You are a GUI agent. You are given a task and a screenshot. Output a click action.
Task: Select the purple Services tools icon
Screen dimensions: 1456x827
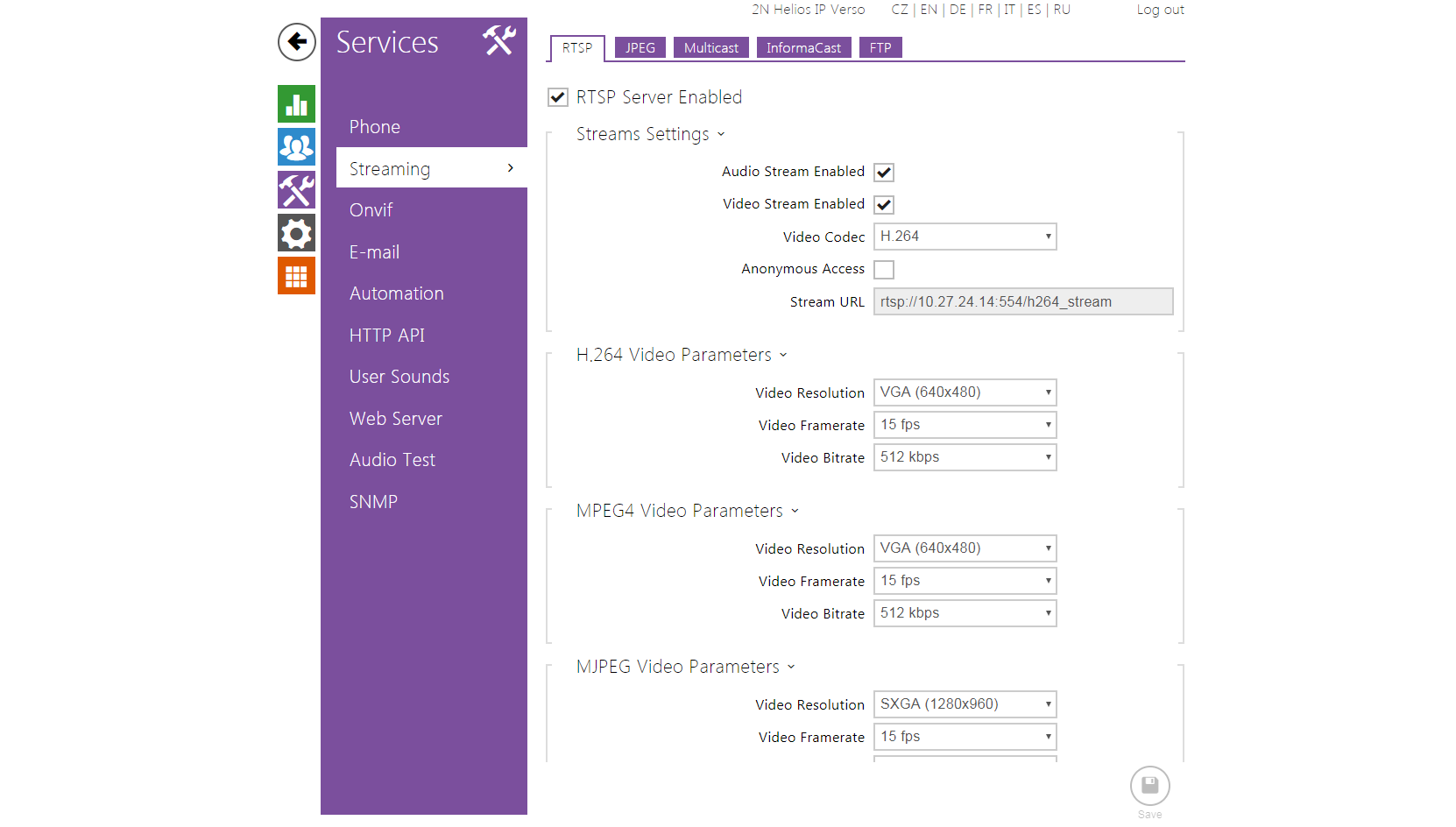coord(296,190)
